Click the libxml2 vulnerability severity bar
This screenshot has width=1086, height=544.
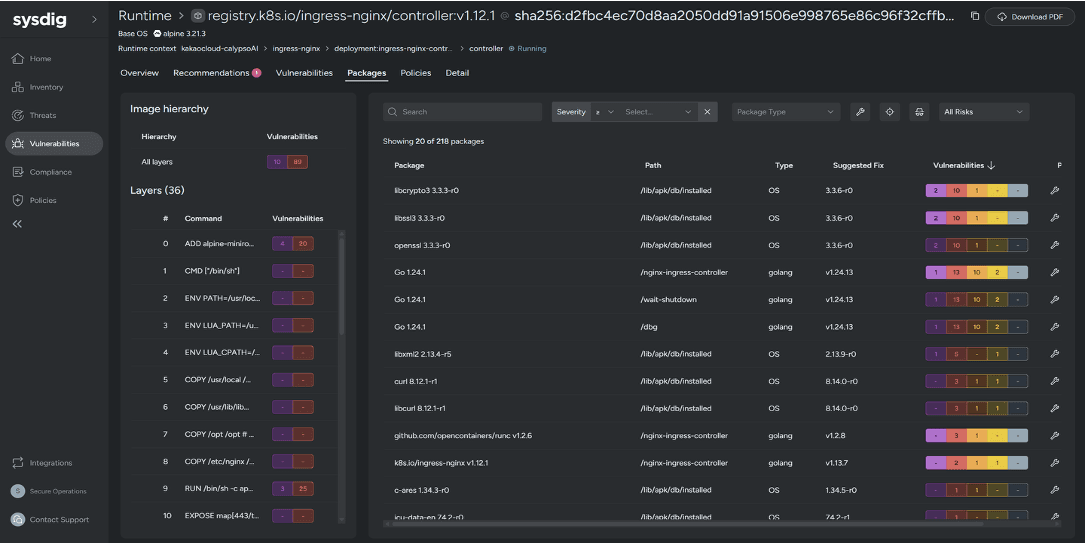977,354
